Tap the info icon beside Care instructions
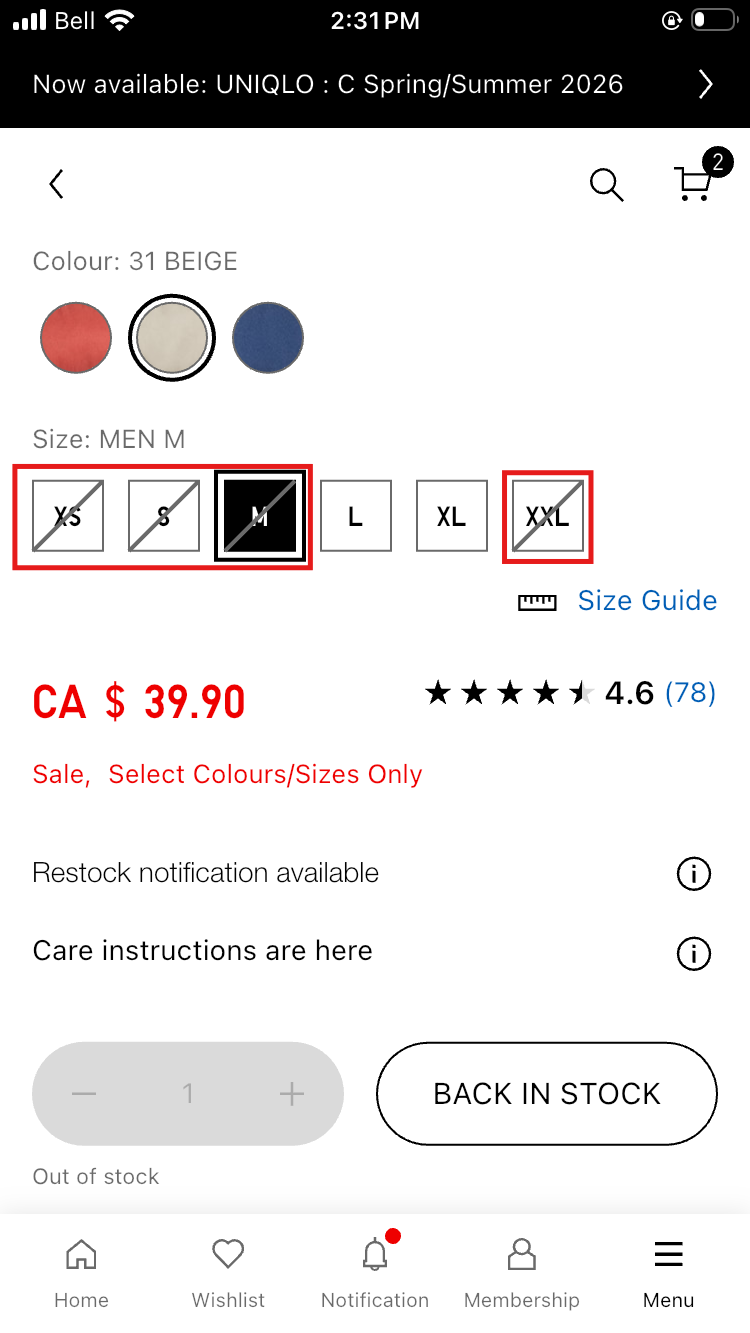750x1333 pixels. coord(693,953)
